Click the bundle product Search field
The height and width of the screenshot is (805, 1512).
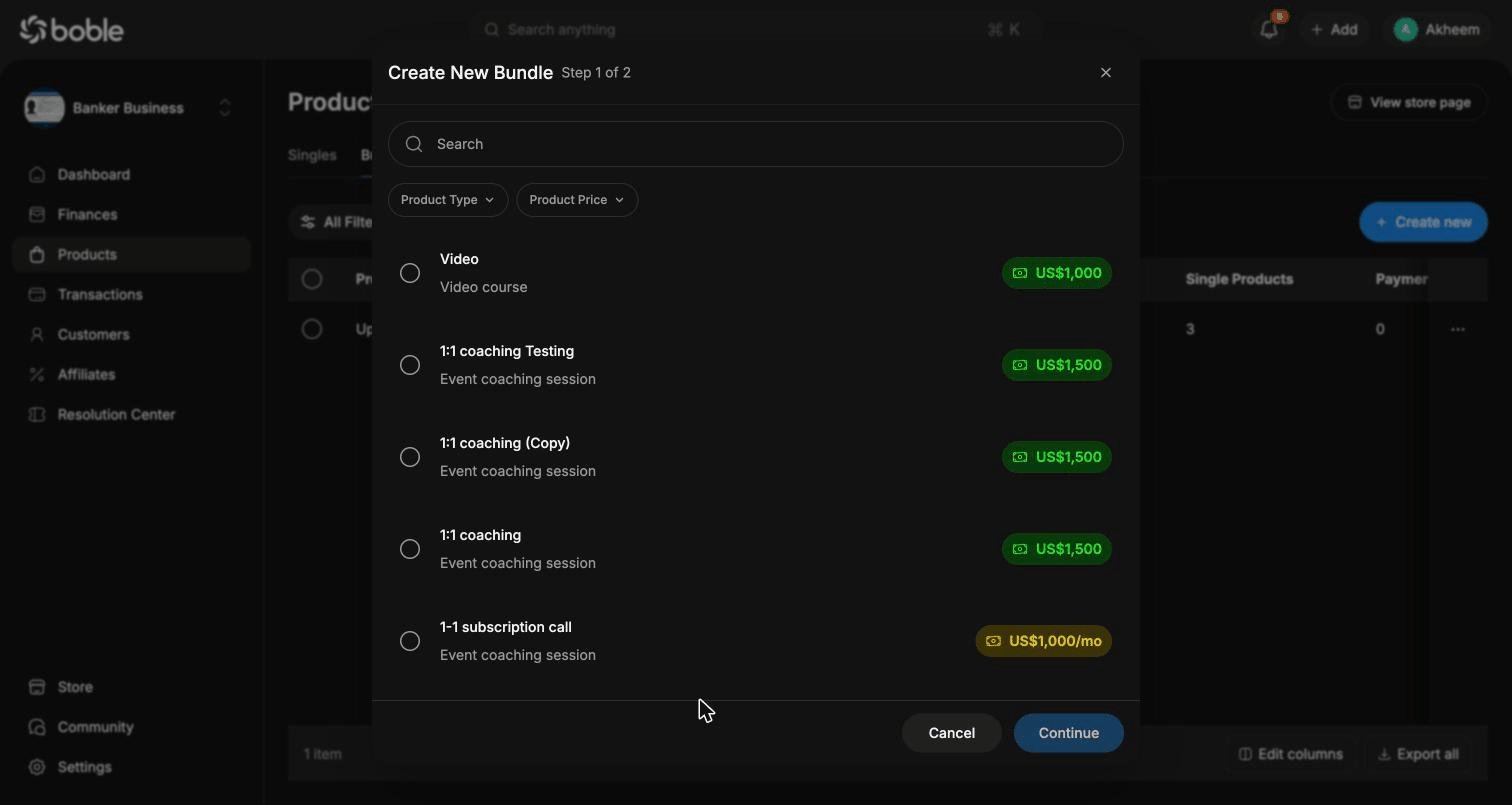pos(756,144)
